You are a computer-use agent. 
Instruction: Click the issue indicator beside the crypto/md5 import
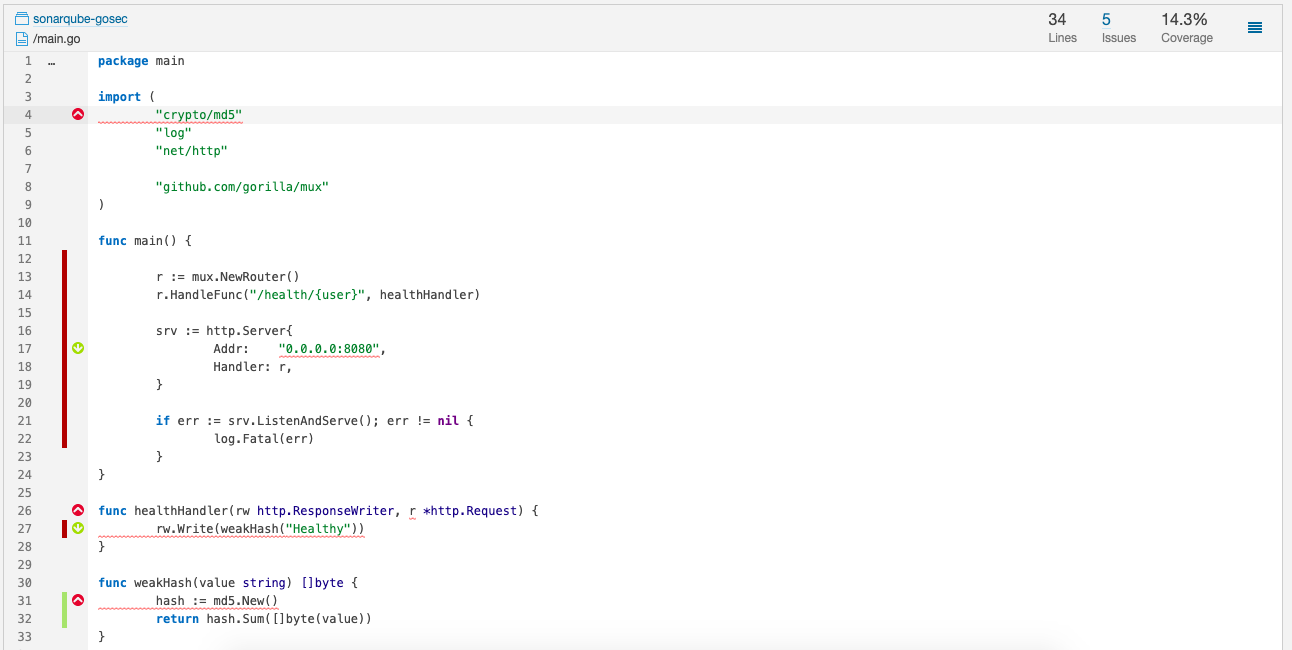pyautogui.click(x=77, y=114)
